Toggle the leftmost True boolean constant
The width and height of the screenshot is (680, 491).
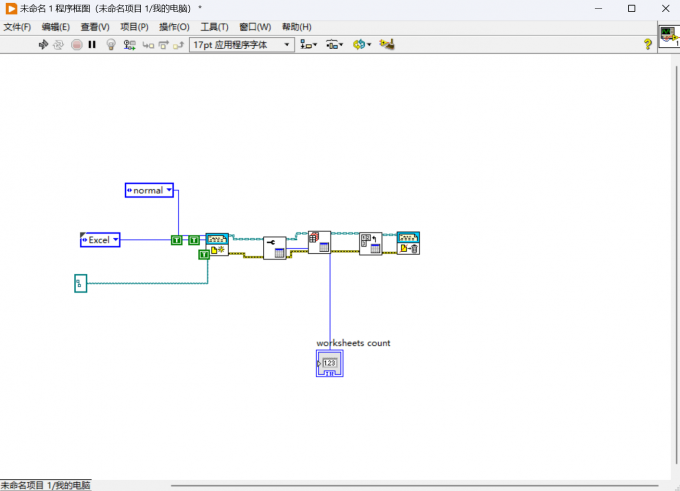(177, 240)
